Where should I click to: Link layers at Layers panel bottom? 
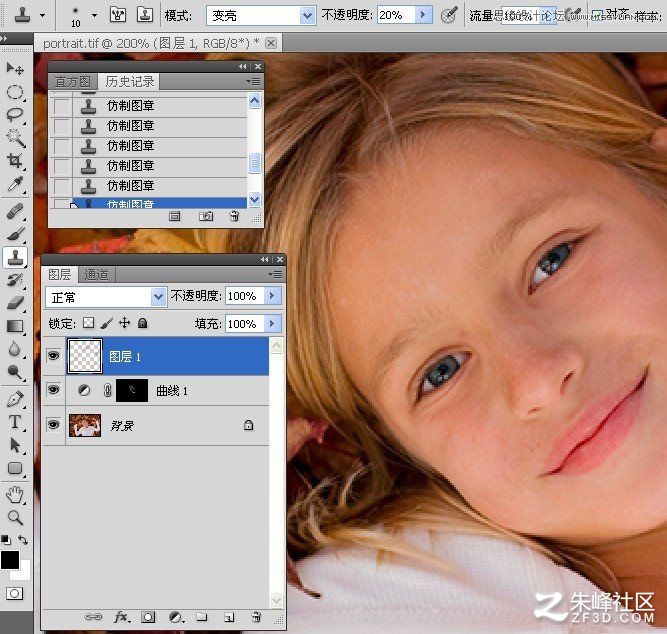click(93, 617)
